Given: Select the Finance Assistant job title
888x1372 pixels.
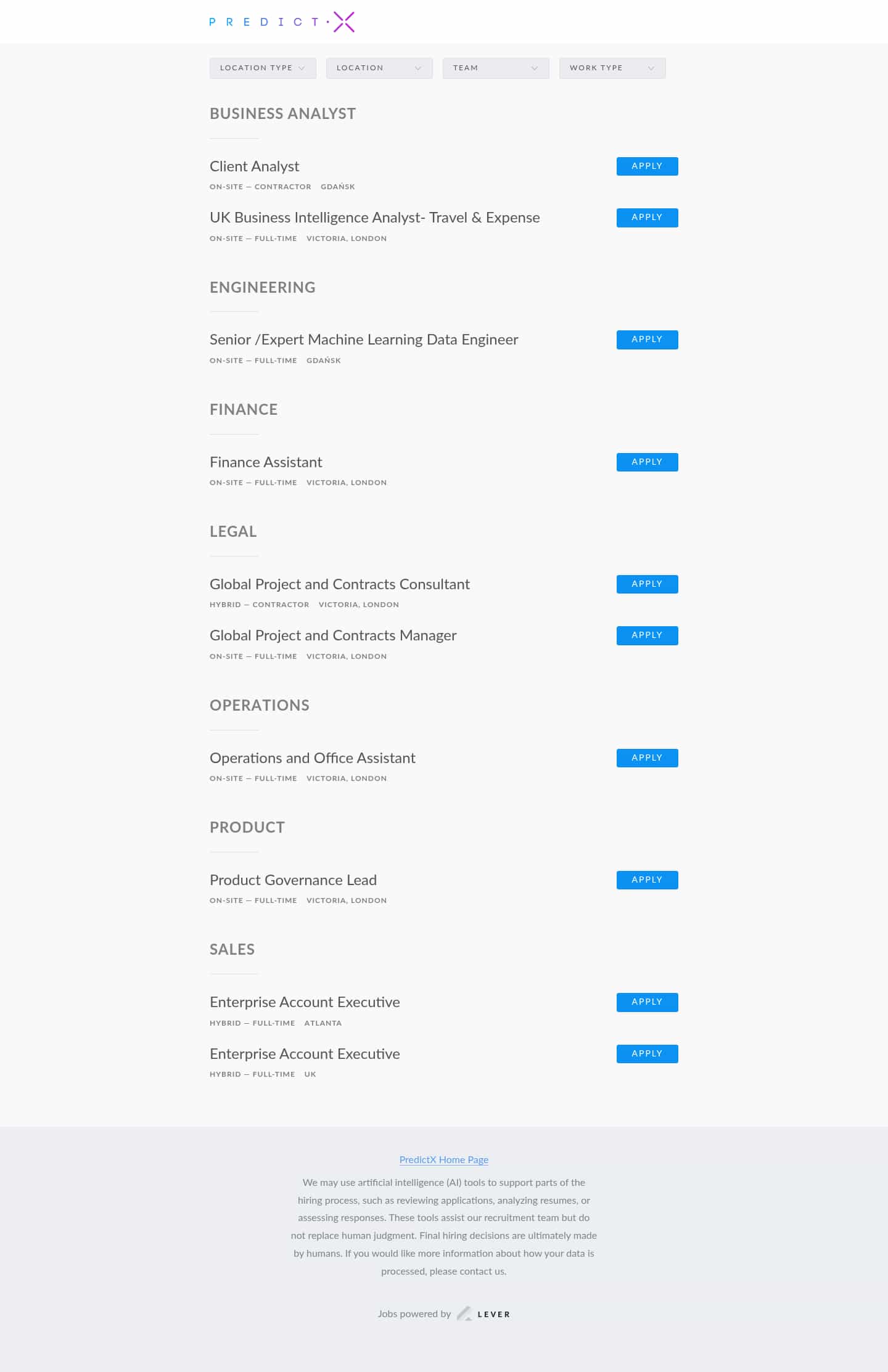Looking at the screenshot, I should pos(265,462).
